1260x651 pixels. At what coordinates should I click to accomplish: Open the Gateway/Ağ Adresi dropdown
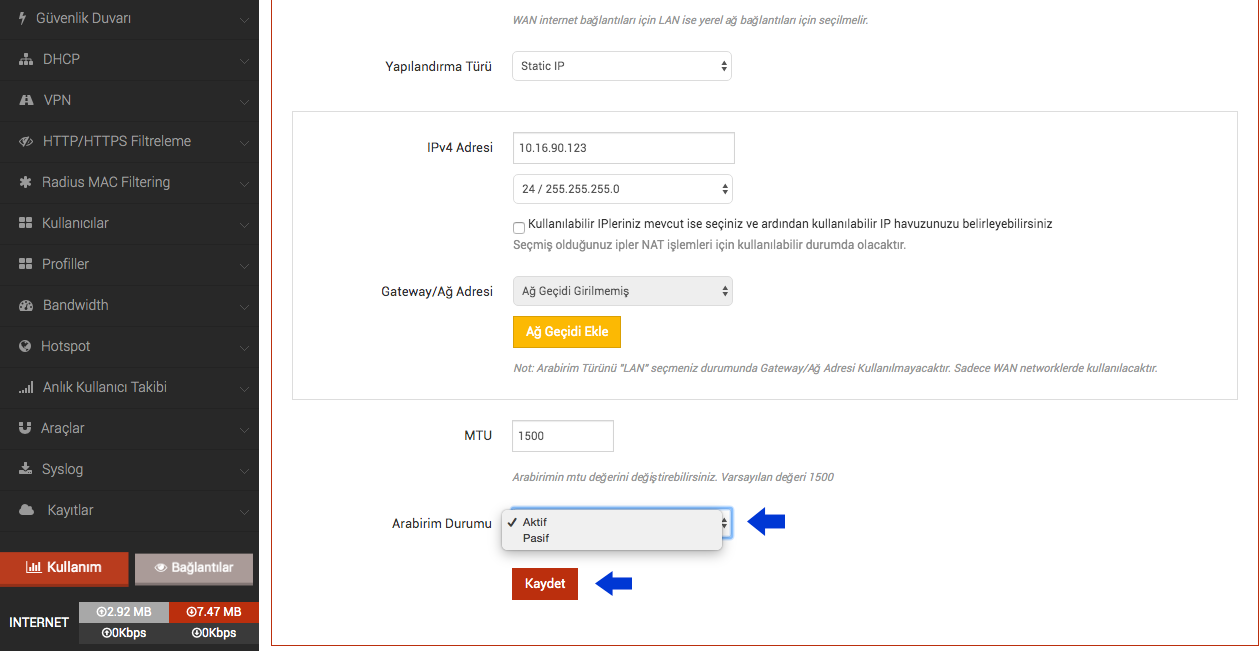[x=622, y=291]
